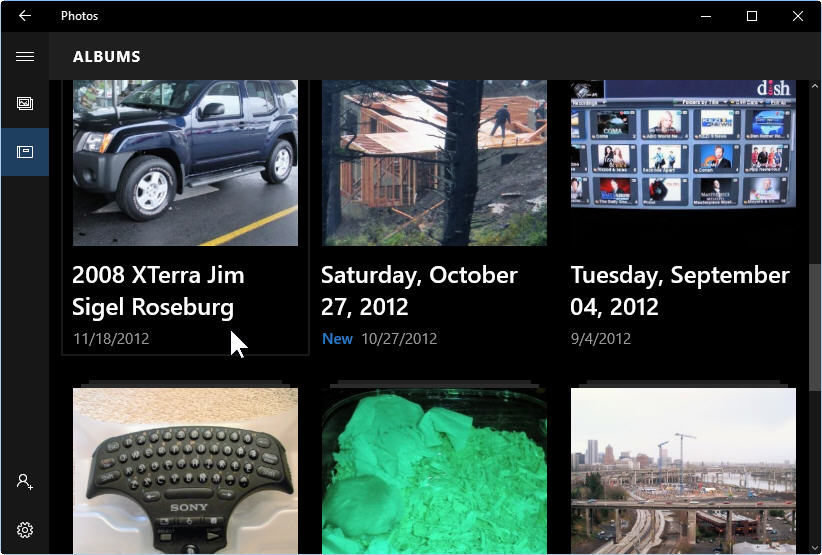Open the house construction album thumbnail

(x=434, y=162)
